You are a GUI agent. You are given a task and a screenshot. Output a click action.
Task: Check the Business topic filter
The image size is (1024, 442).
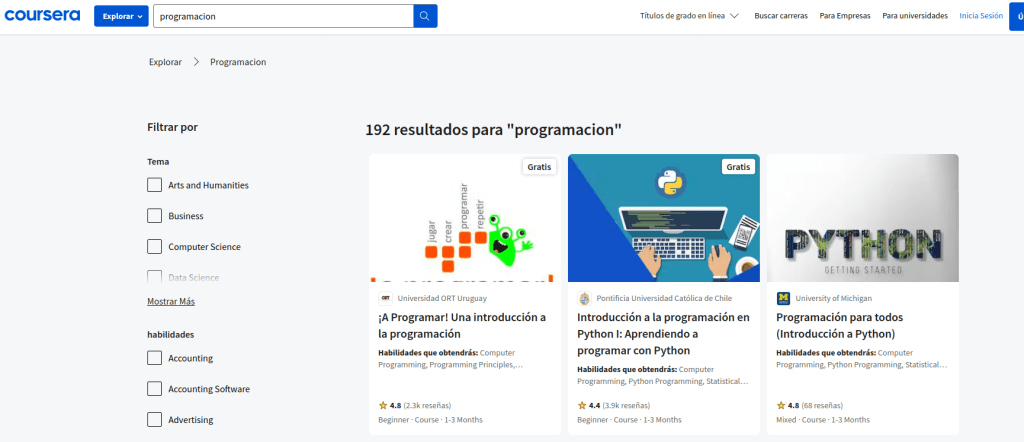pos(155,215)
